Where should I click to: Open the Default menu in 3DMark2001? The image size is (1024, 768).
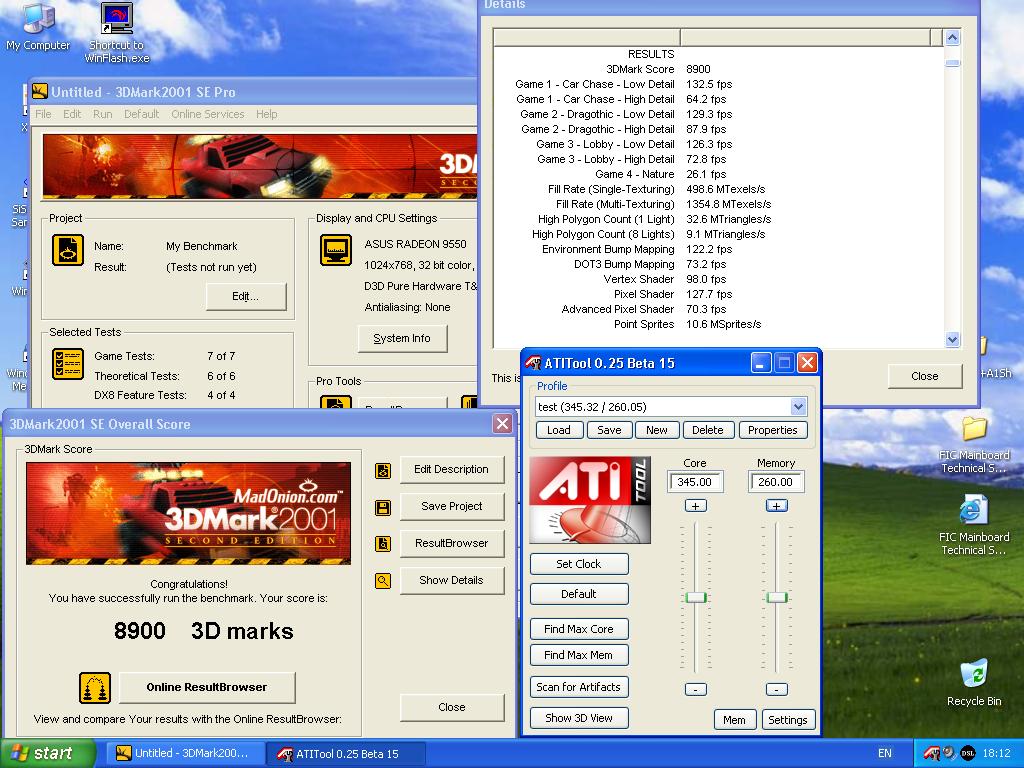coord(141,114)
